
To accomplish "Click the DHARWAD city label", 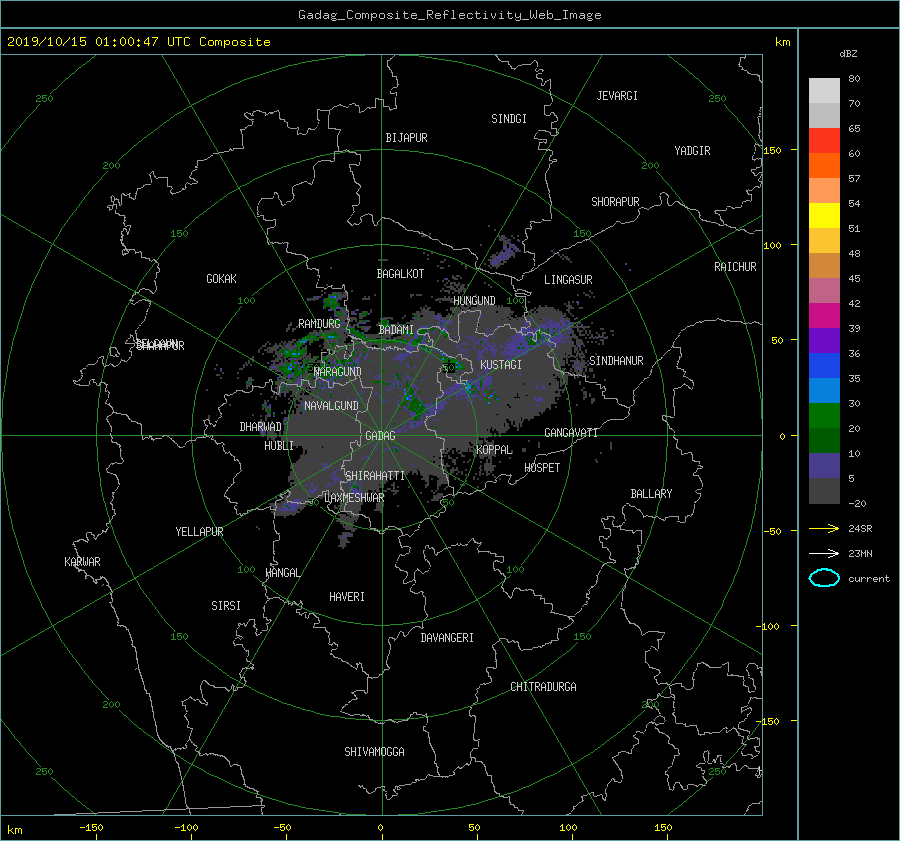I will coord(261,427).
